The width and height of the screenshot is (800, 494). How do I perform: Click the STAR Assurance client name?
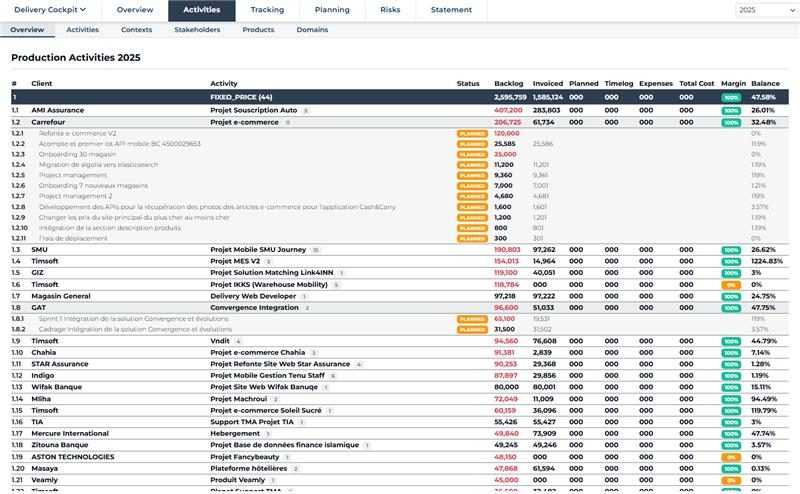[60, 364]
